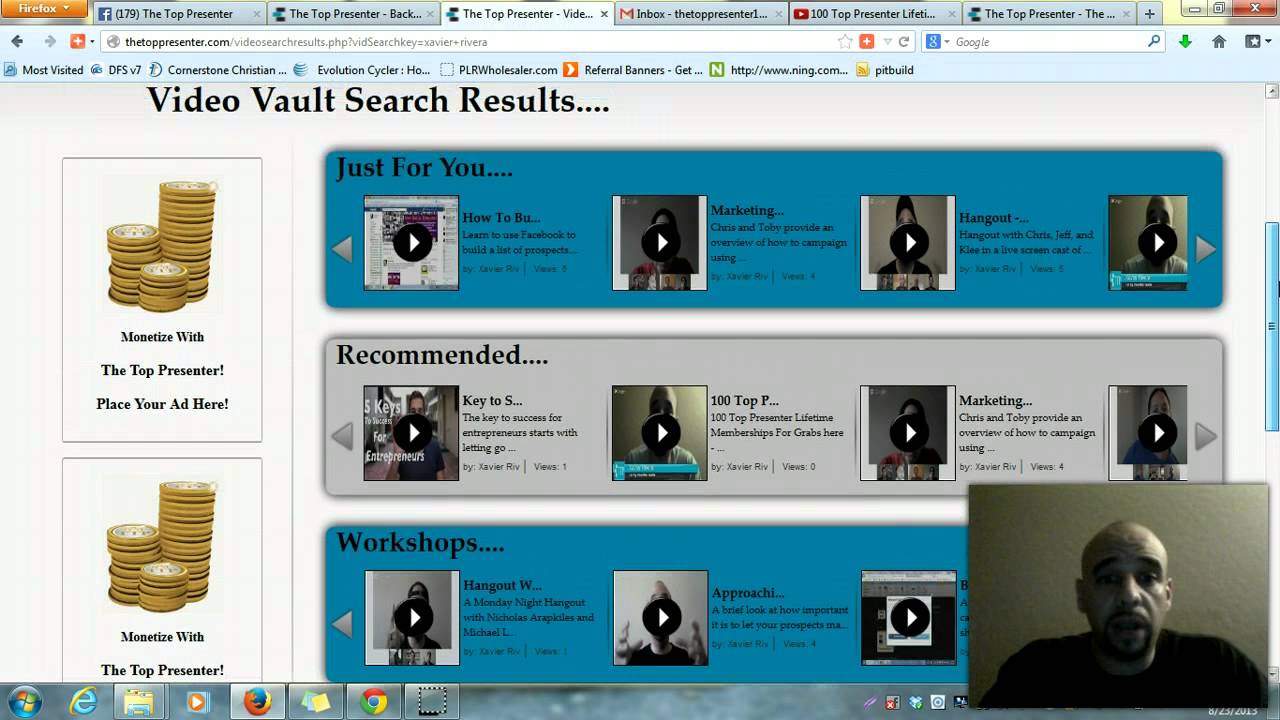
Task: Switch to '(179) The Top Presenter' Facebook tab
Action: 180,14
